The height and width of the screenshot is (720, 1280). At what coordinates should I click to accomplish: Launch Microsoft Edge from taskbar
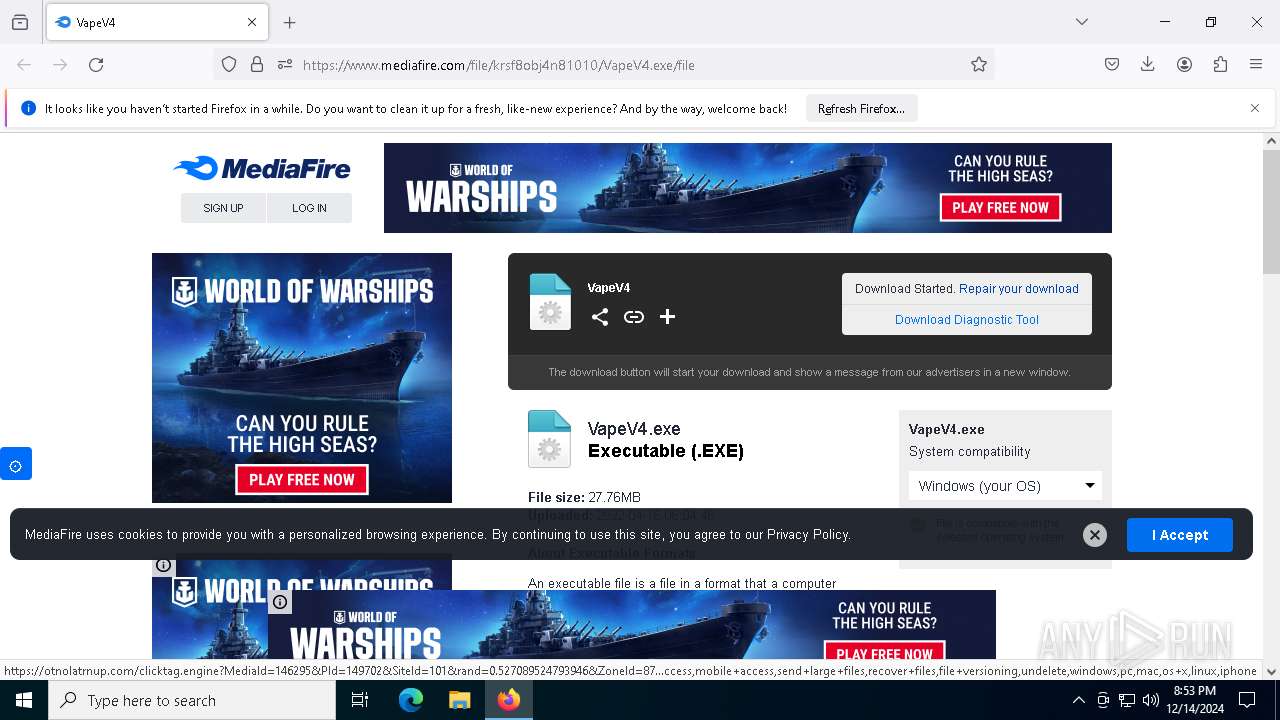coord(411,700)
